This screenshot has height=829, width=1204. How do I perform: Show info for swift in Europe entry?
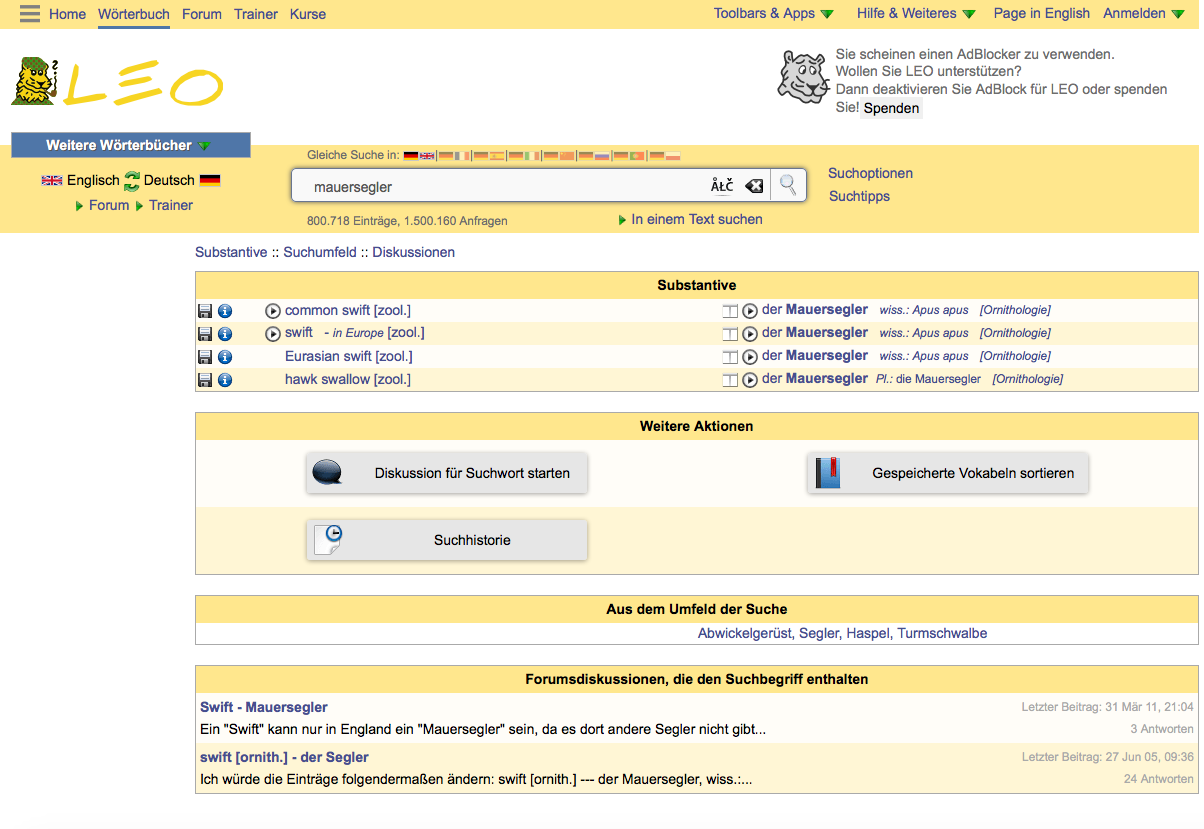tap(225, 334)
